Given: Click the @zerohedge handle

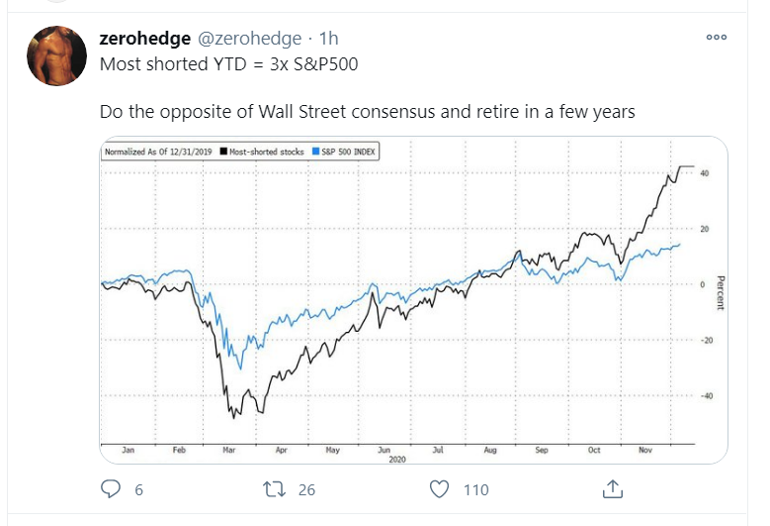Looking at the screenshot, I should click(250, 38).
